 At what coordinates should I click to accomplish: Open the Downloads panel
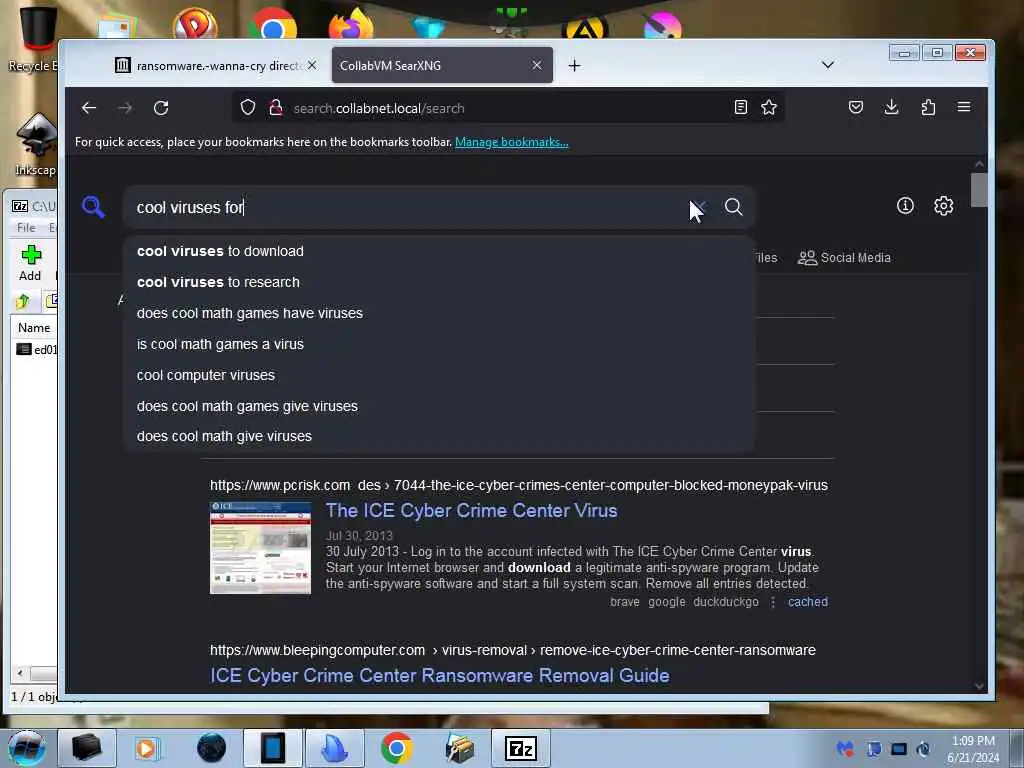point(891,107)
